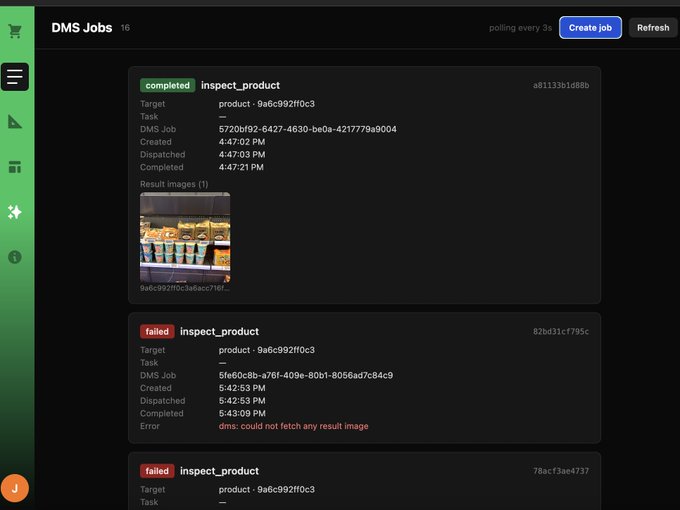Click the Result images (1) label
The width and height of the screenshot is (680, 510).
[174, 184]
